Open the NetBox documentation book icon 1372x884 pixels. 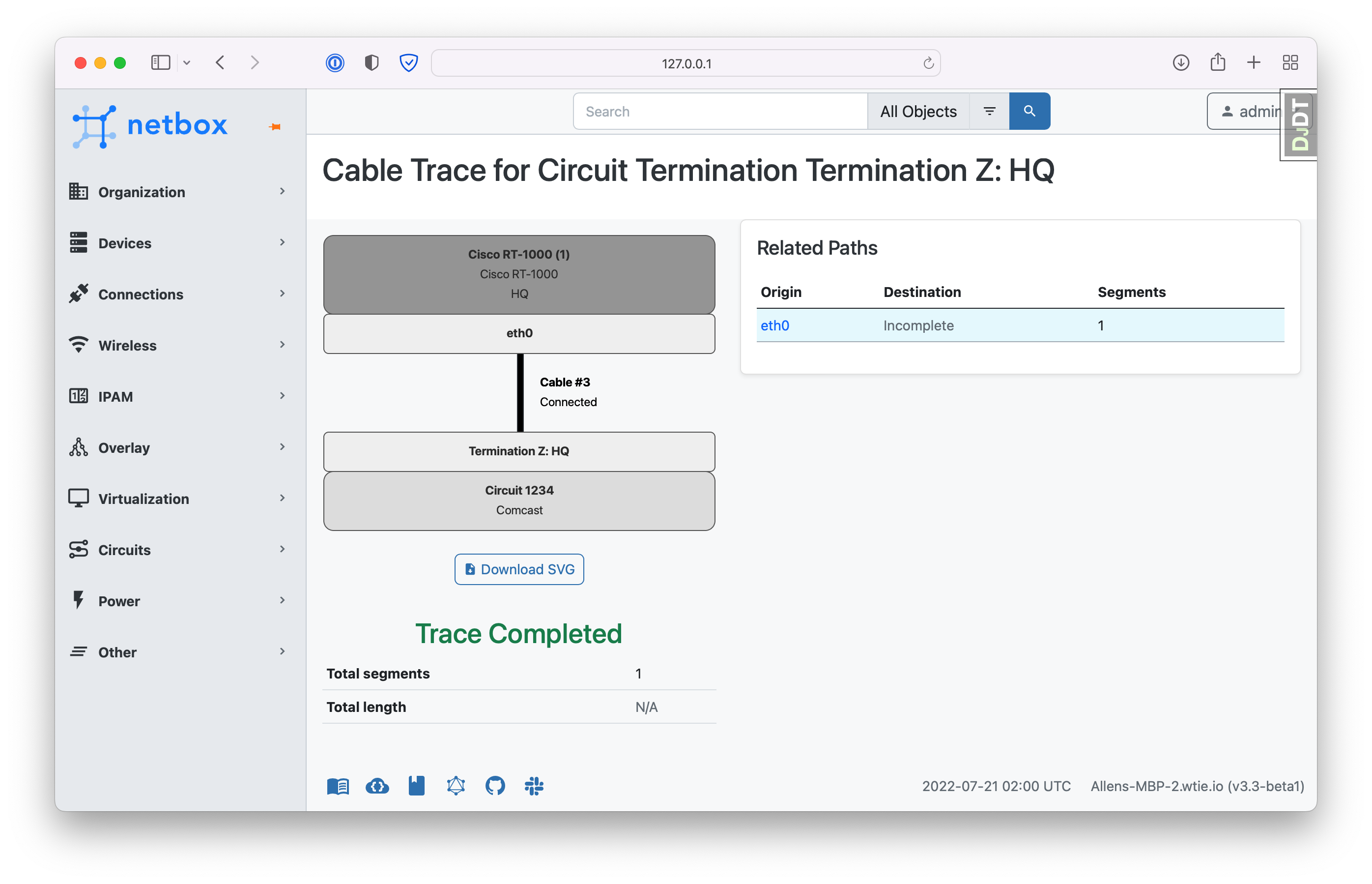[x=339, y=786]
